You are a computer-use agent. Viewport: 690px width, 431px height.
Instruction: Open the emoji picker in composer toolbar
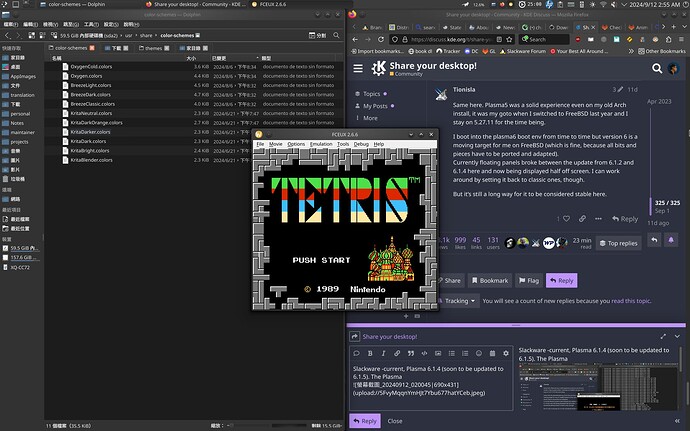(479, 354)
